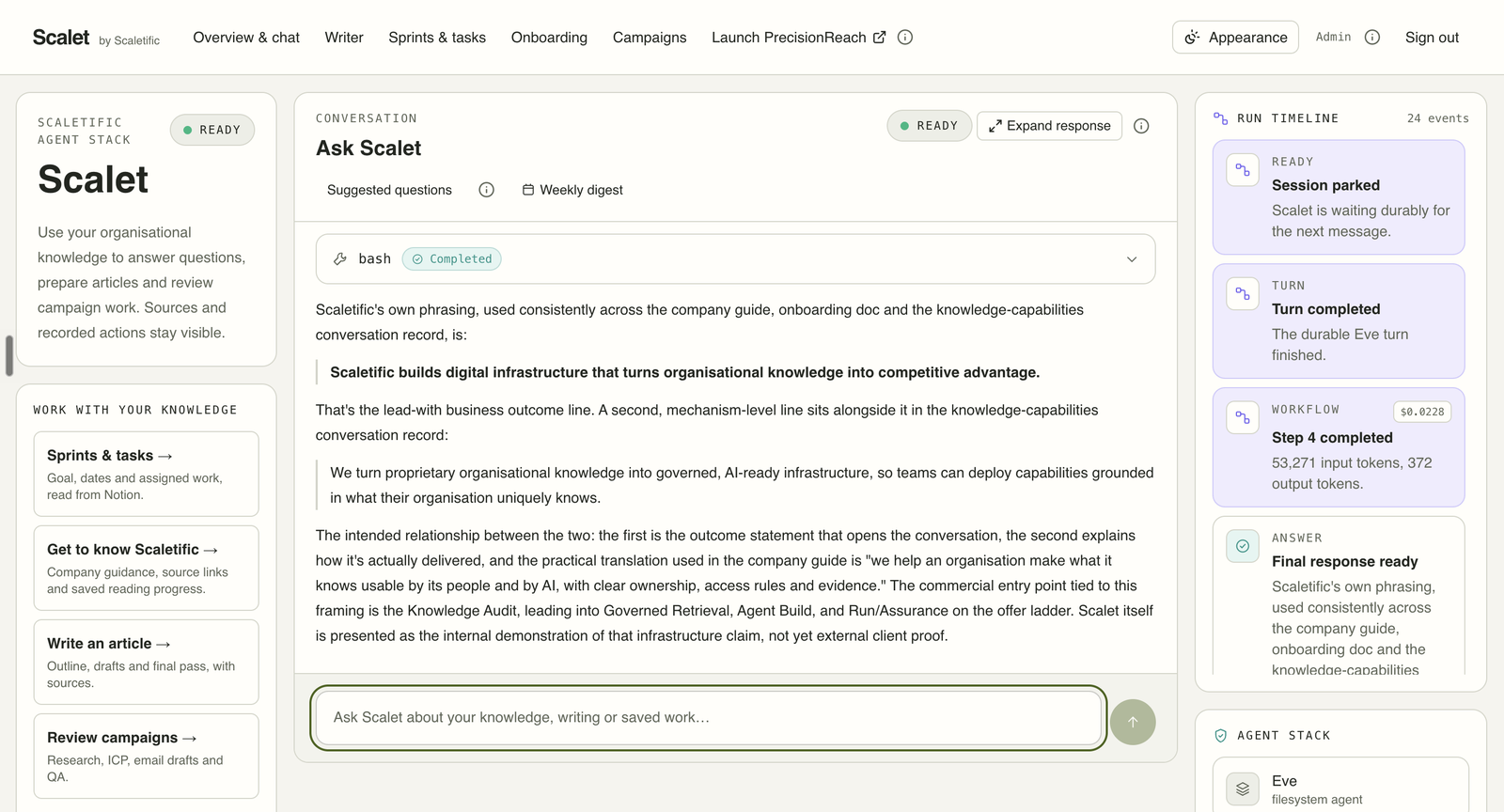Click the Session parked timeline event icon

tap(1243, 170)
